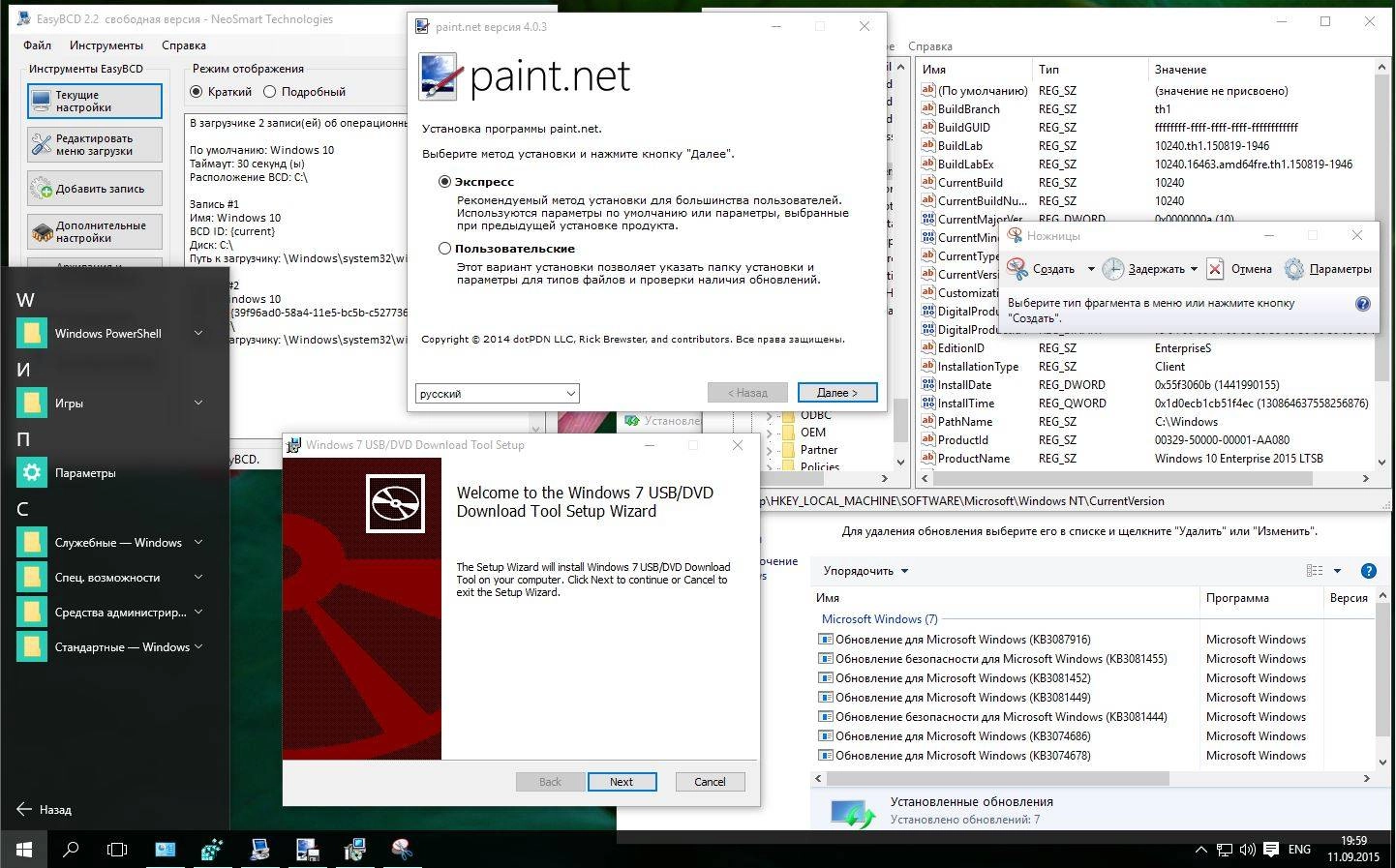This screenshot has width=1396, height=868.
Task: Click the Создать scissors icon in Ножницы
Action: tap(1017, 269)
